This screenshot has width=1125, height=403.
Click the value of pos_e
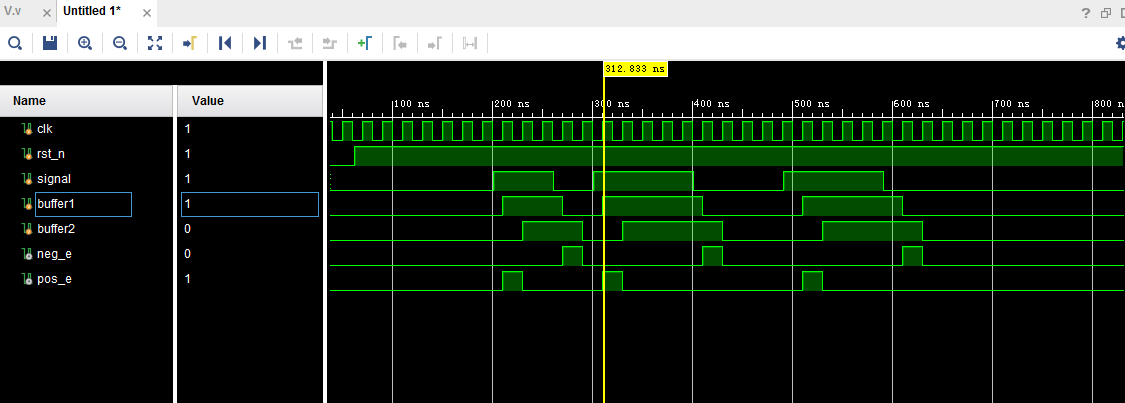188,279
